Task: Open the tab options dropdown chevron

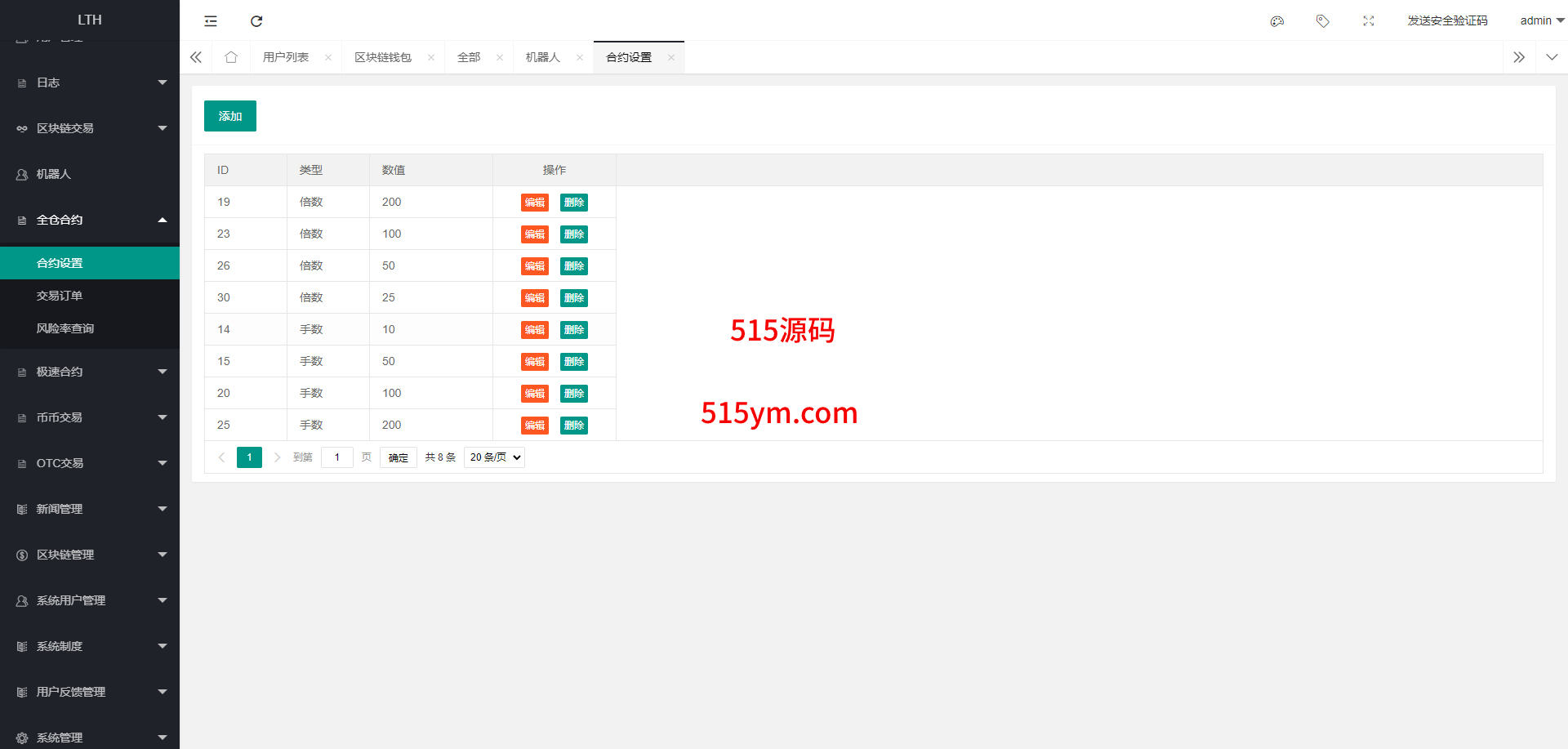Action: point(1552,57)
